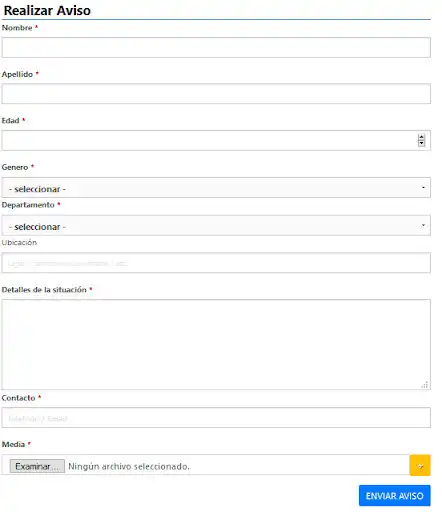442x512 pixels.
Task: Click into Detalles de la situación textarea
Action: 216,344
